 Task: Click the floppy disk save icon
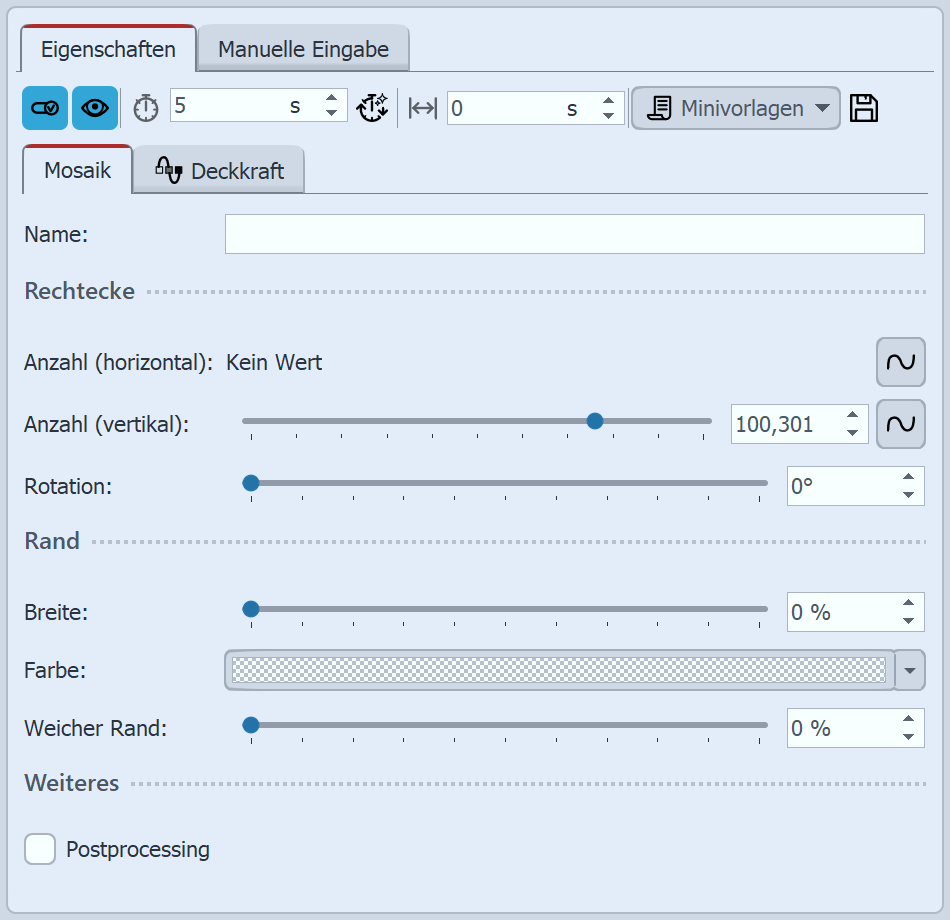(864, 108)
